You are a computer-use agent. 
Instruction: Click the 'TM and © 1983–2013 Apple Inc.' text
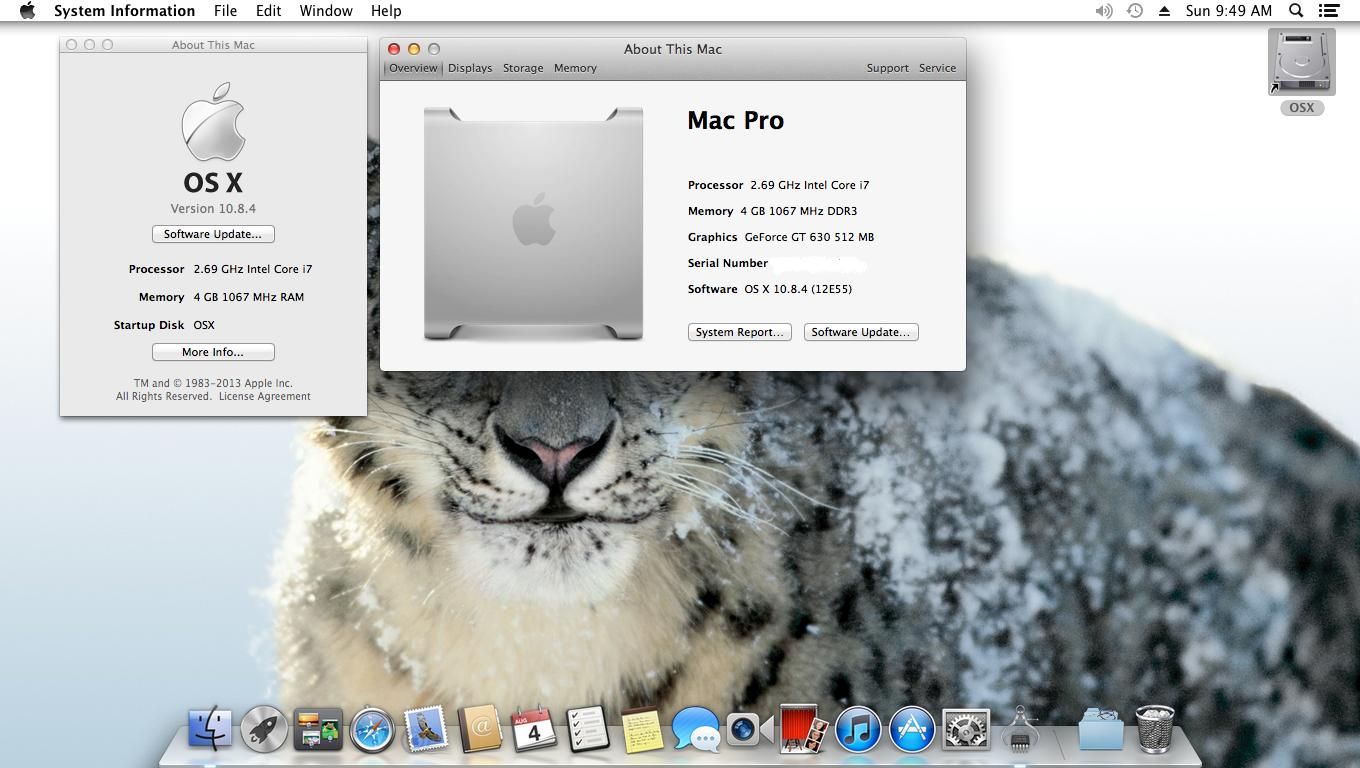(x=213, y=383)
